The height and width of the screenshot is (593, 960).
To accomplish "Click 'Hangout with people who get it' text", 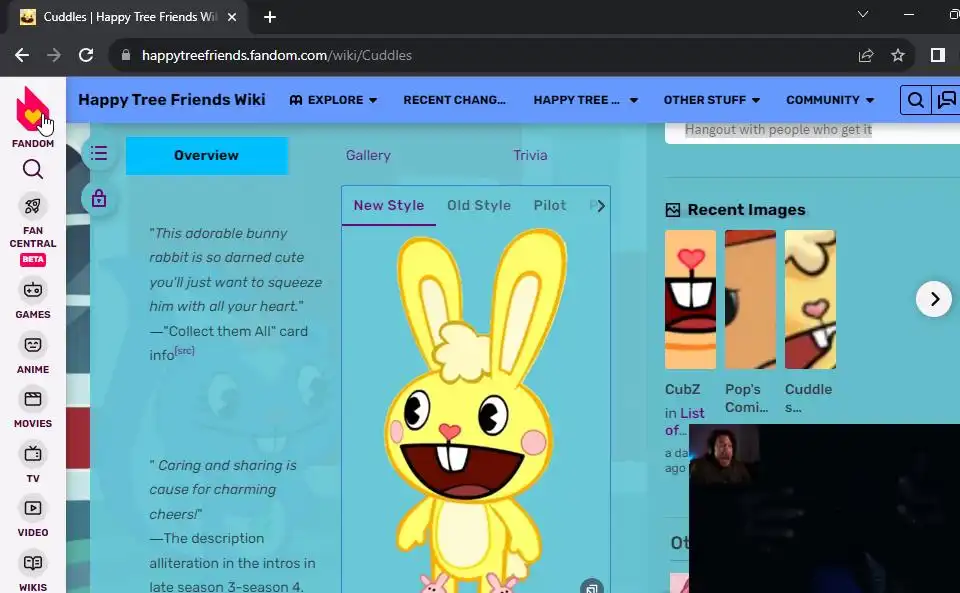I will click(778, 130).
